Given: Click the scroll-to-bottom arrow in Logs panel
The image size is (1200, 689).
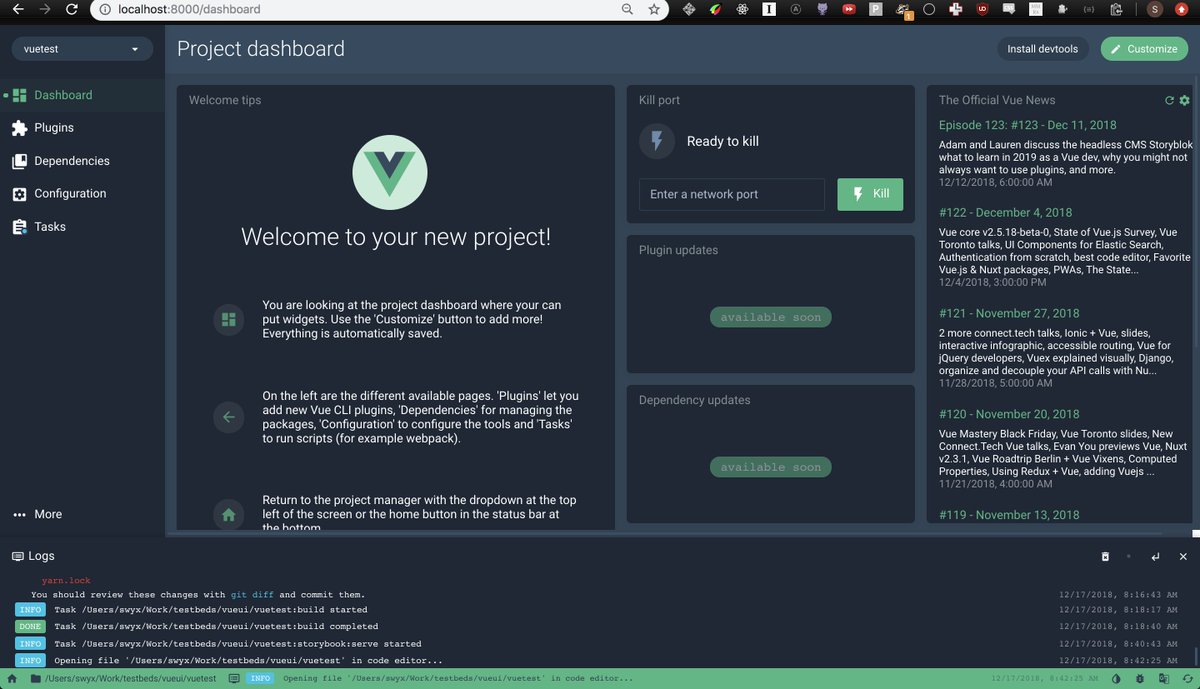Looking at the screenshot, I should pyautogui.click(x=1155, y=556).
